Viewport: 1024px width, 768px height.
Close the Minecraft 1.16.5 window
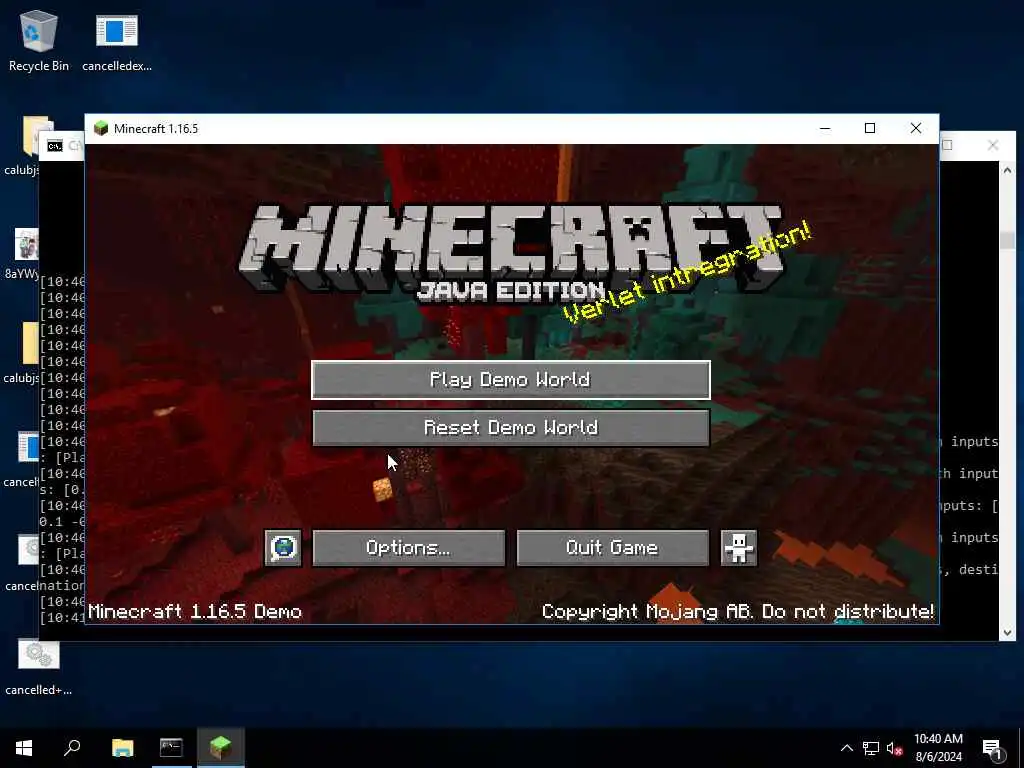[916, 129]
